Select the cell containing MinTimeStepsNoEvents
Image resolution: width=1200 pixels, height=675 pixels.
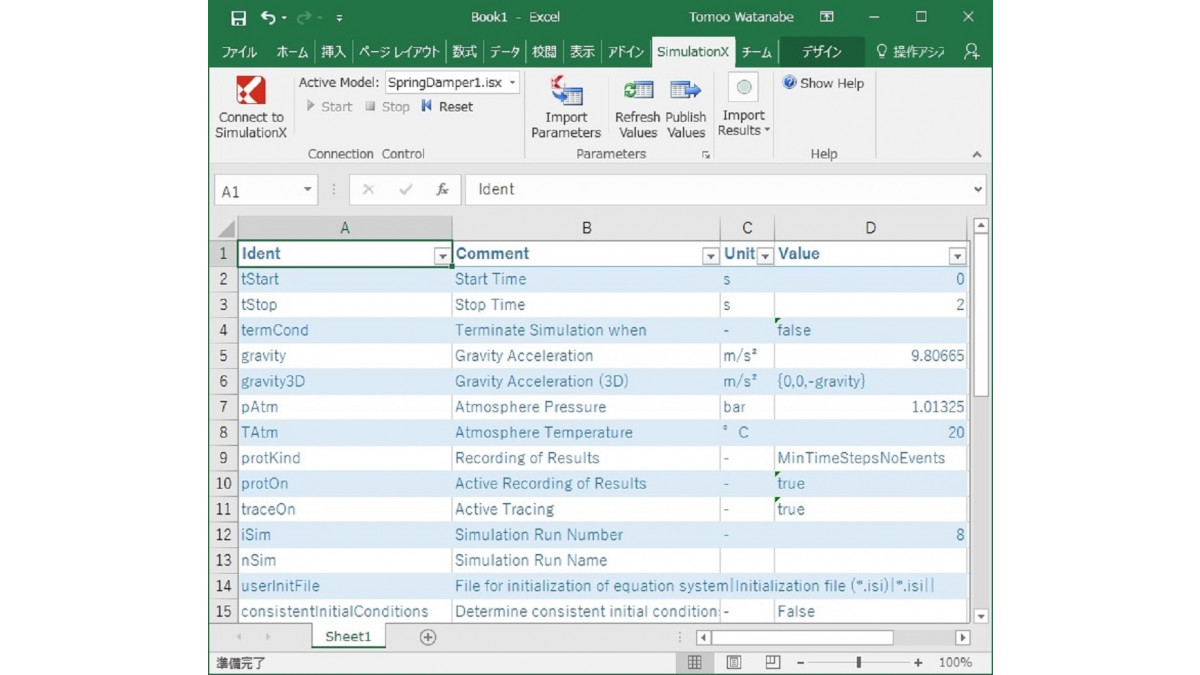click(x=871, y=458)
